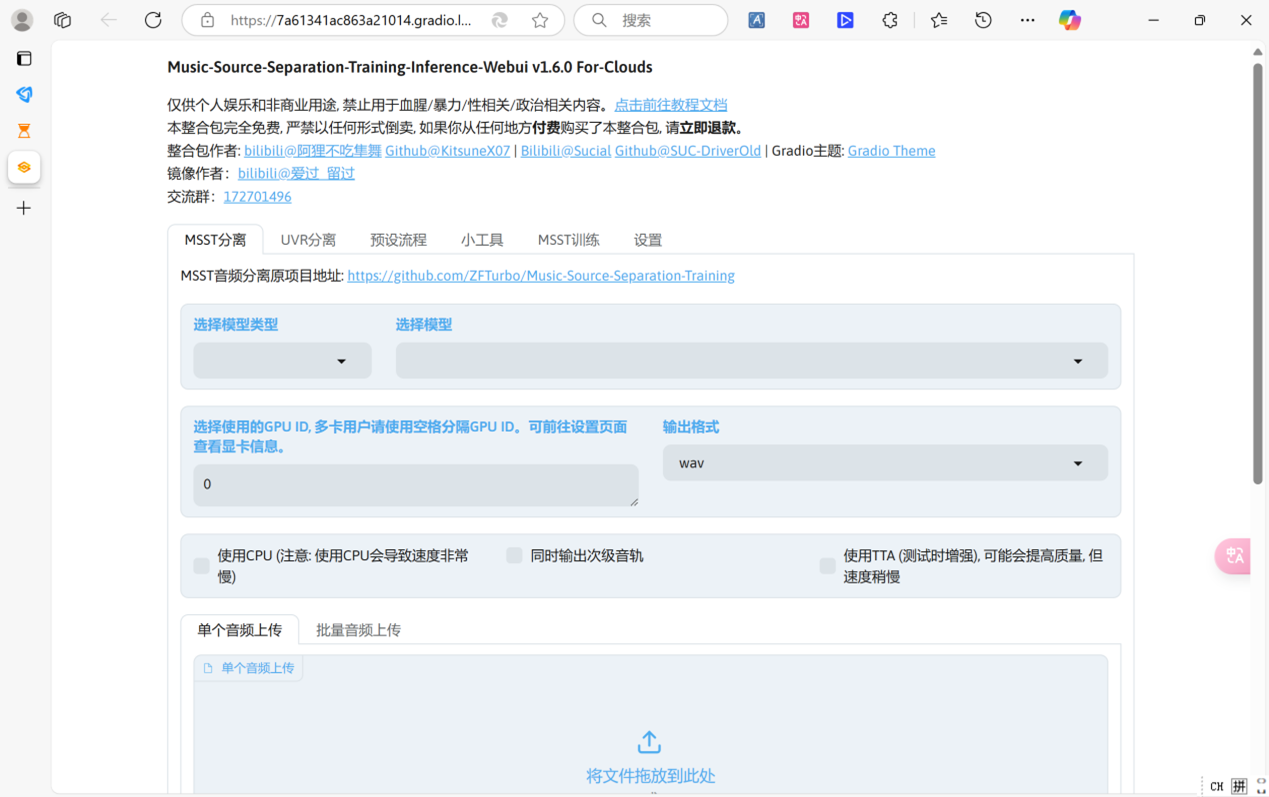Click the floating pink translate icon

tap(1234, 556)
